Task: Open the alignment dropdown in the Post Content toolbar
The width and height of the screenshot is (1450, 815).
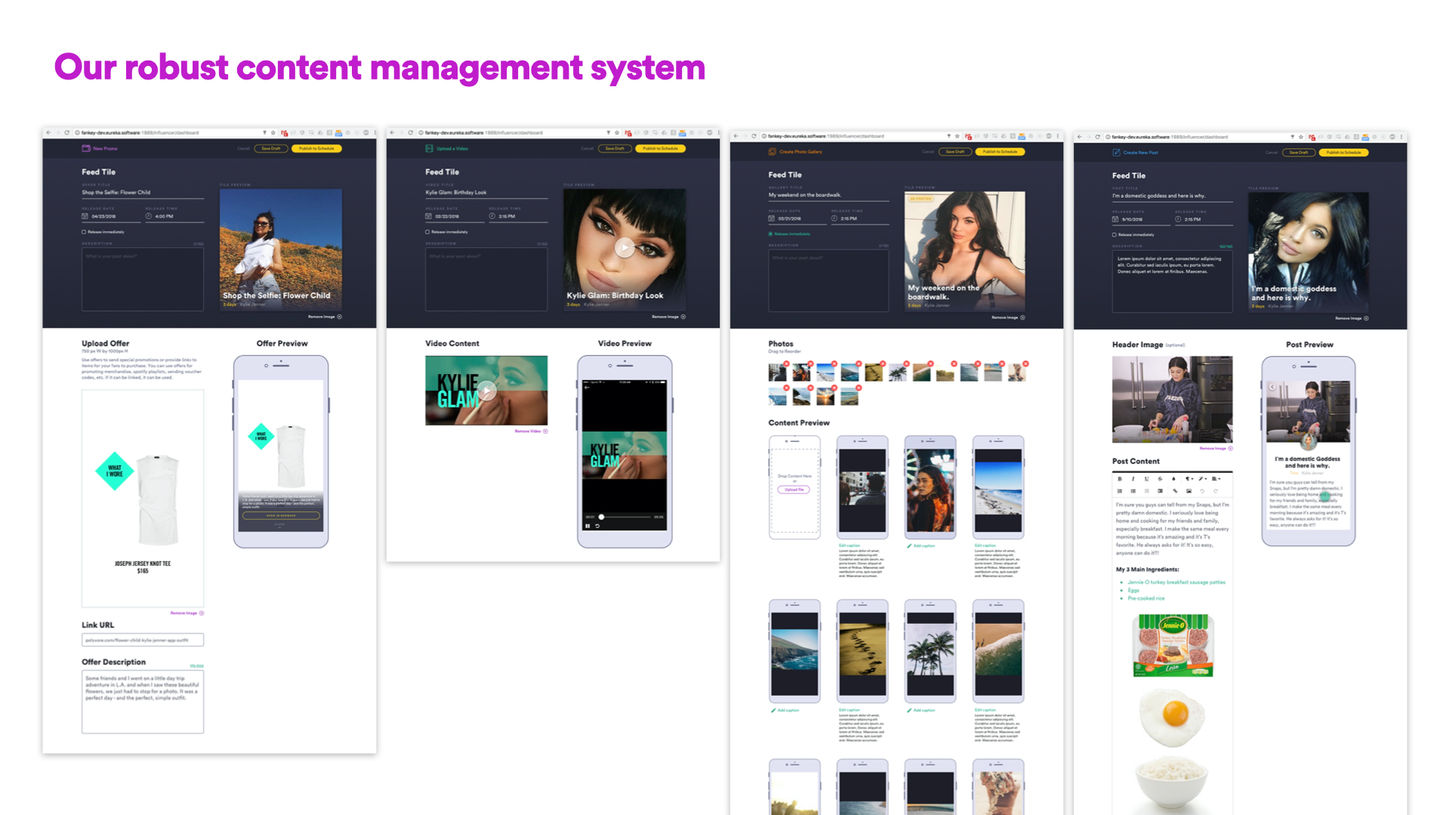Action: point(1217,479)
